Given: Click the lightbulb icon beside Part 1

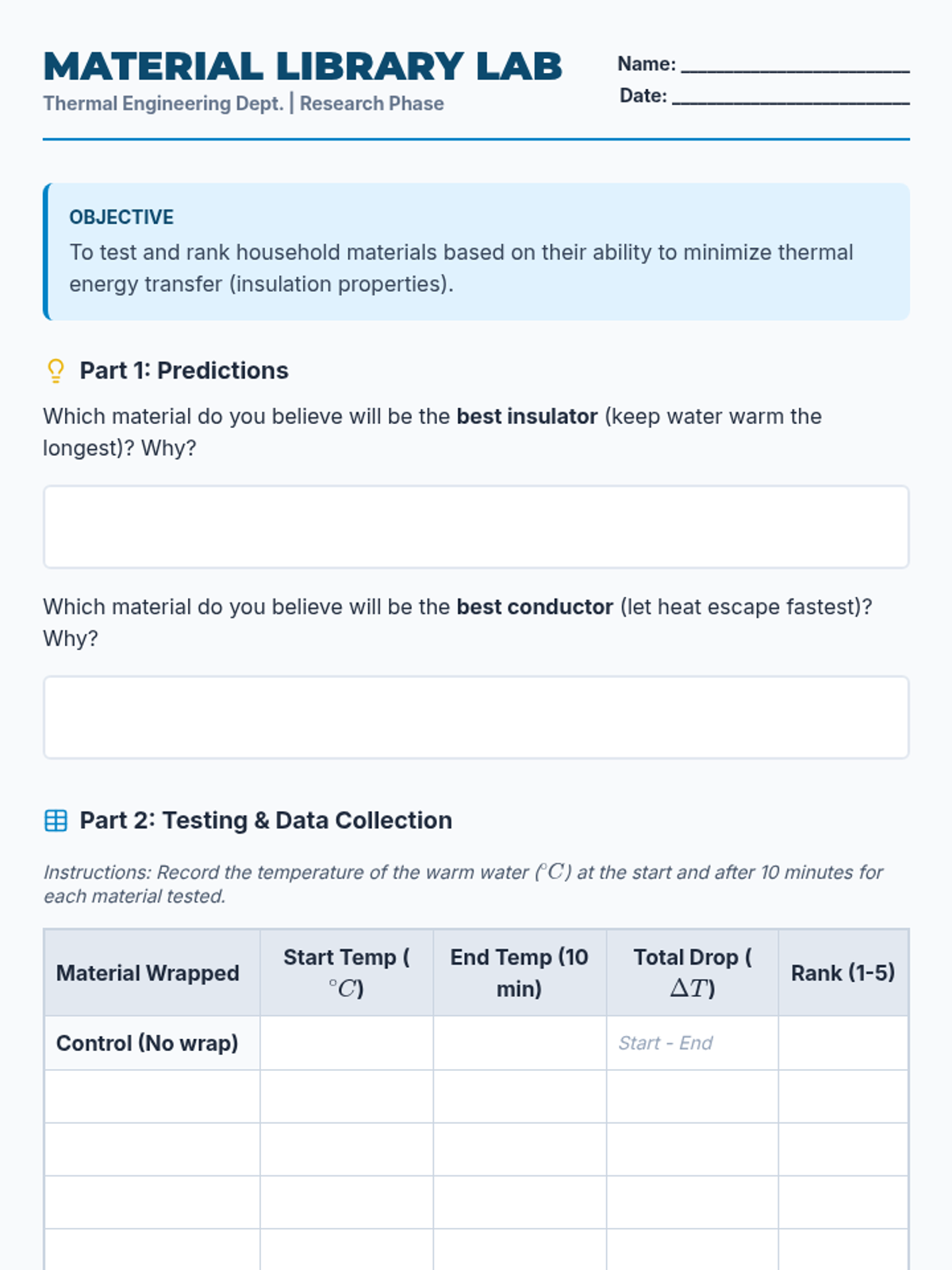Looking at the screenshot, I should pos(56,371).
